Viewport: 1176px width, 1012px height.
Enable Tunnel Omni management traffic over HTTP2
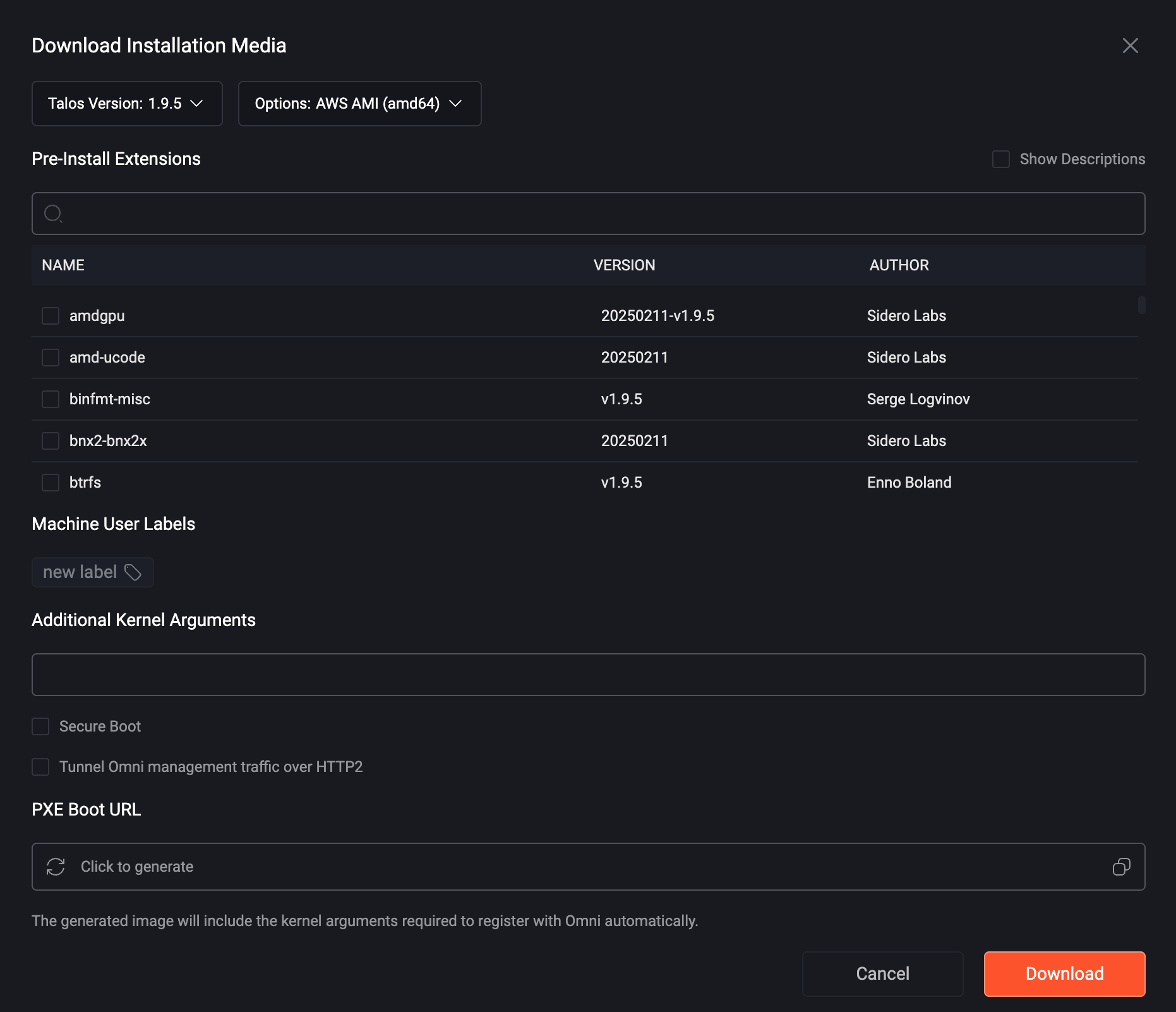click(x=40, y=767)
